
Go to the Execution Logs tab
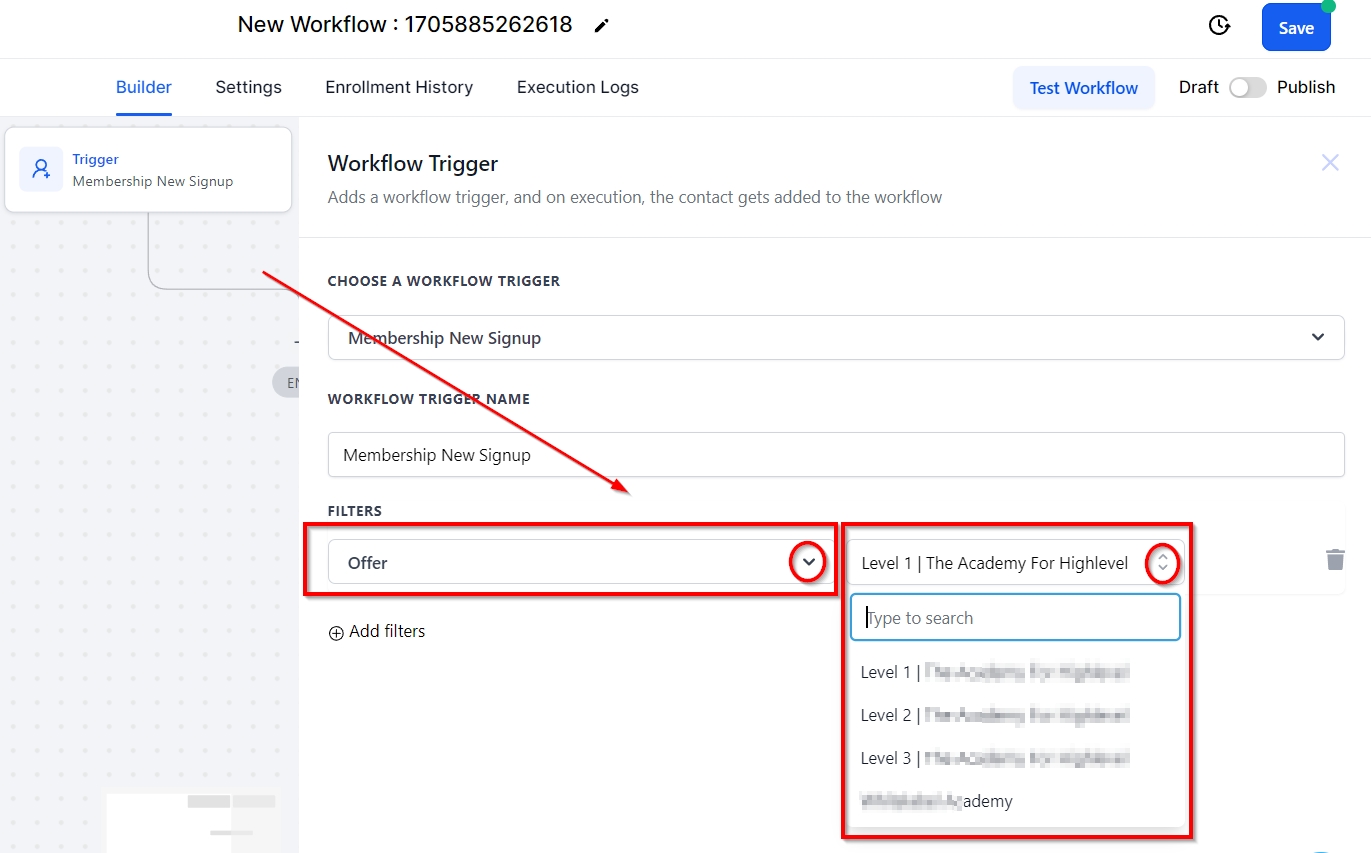click(577, 88)
